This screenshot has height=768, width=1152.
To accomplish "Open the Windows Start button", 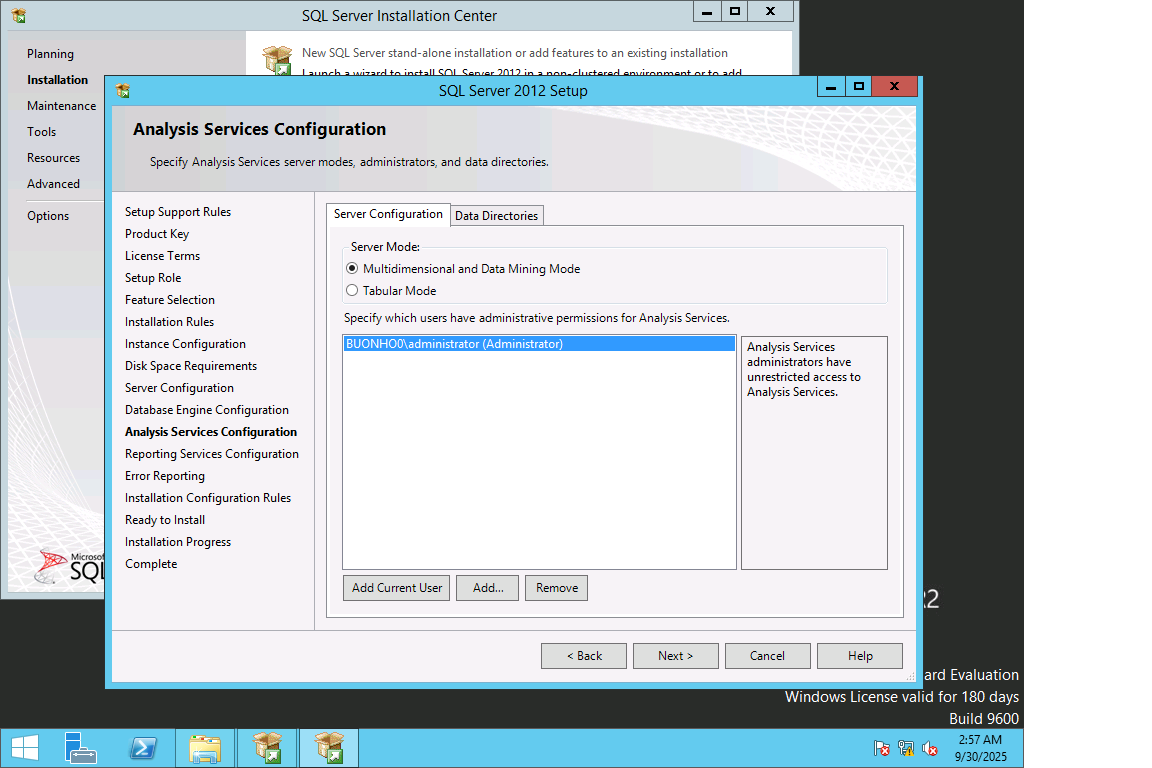I will (x=25, y=748).
